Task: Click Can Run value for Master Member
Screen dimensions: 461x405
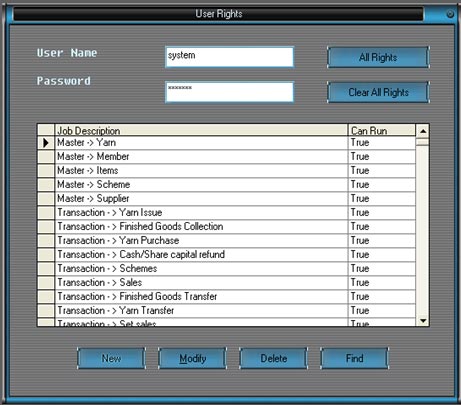Action: point(382,157)
